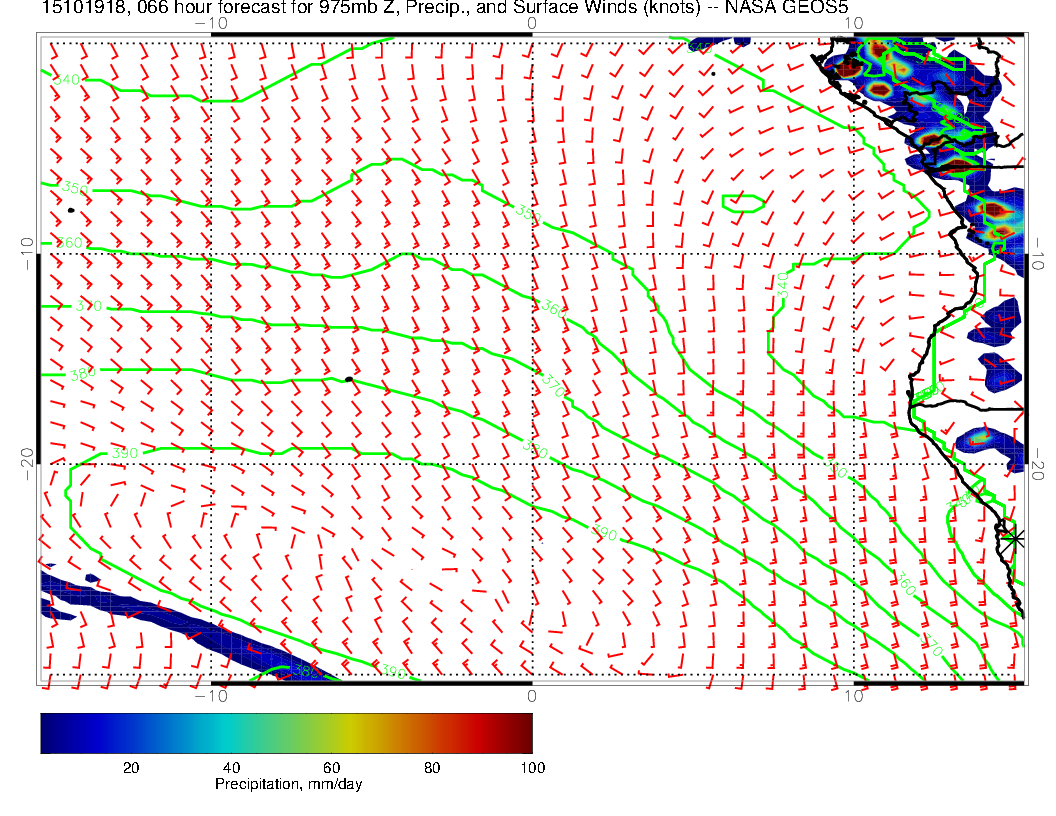Click the 'Precipitation, mm/day' colorbar label
Screen dimensions: 1056x816
(288, 785)
